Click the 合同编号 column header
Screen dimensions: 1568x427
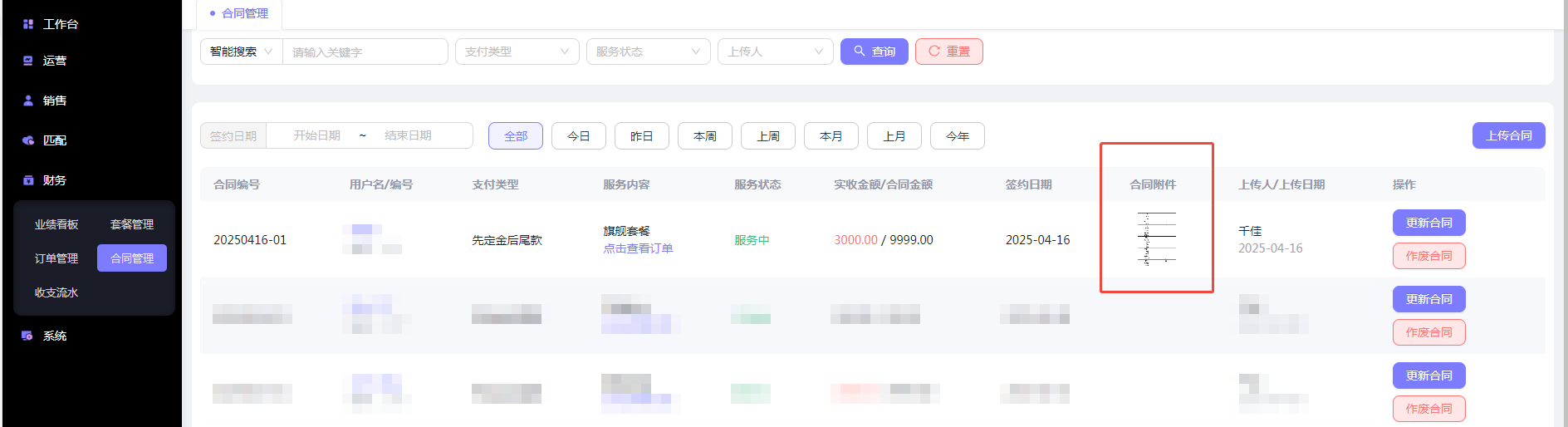237,184
